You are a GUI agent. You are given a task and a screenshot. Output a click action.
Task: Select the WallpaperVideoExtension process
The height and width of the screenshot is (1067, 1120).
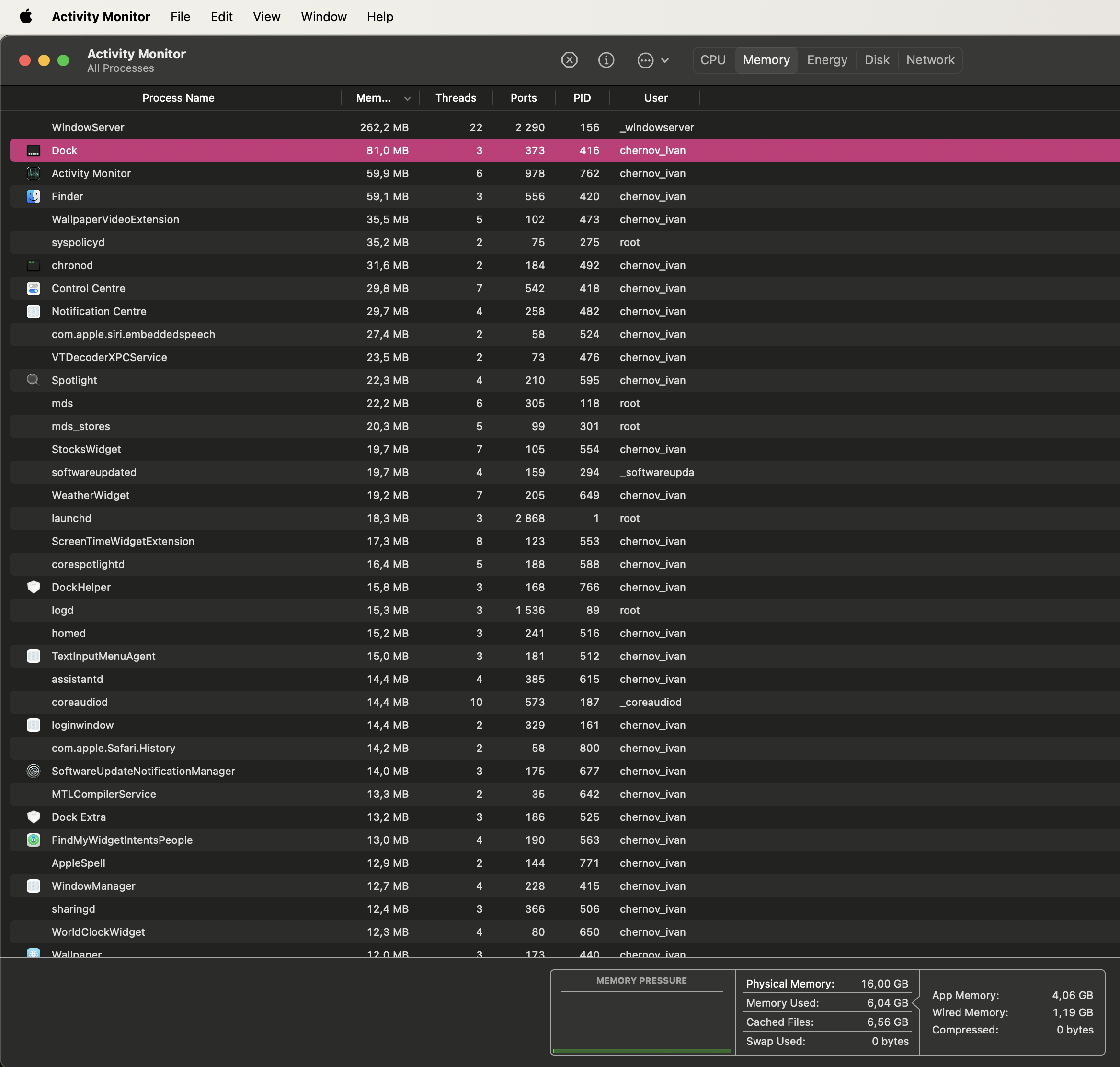564,219
